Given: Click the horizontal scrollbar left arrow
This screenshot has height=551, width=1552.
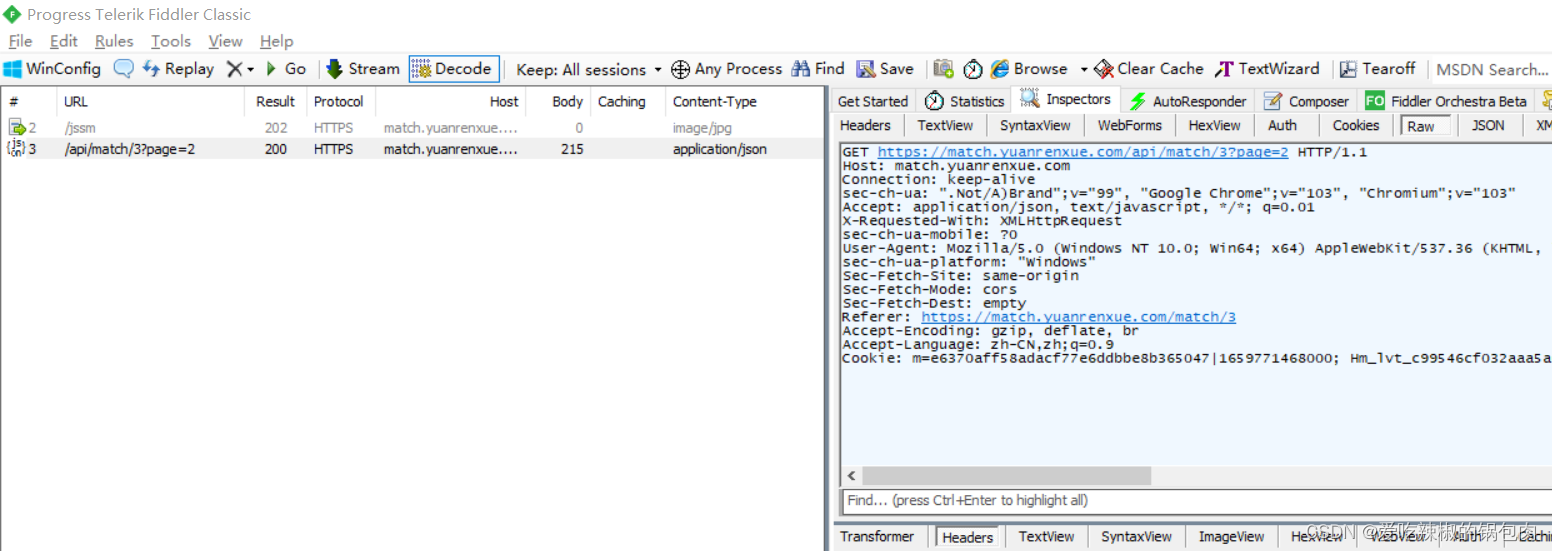Looking at the screenshot, I should (x=852, y=476).
